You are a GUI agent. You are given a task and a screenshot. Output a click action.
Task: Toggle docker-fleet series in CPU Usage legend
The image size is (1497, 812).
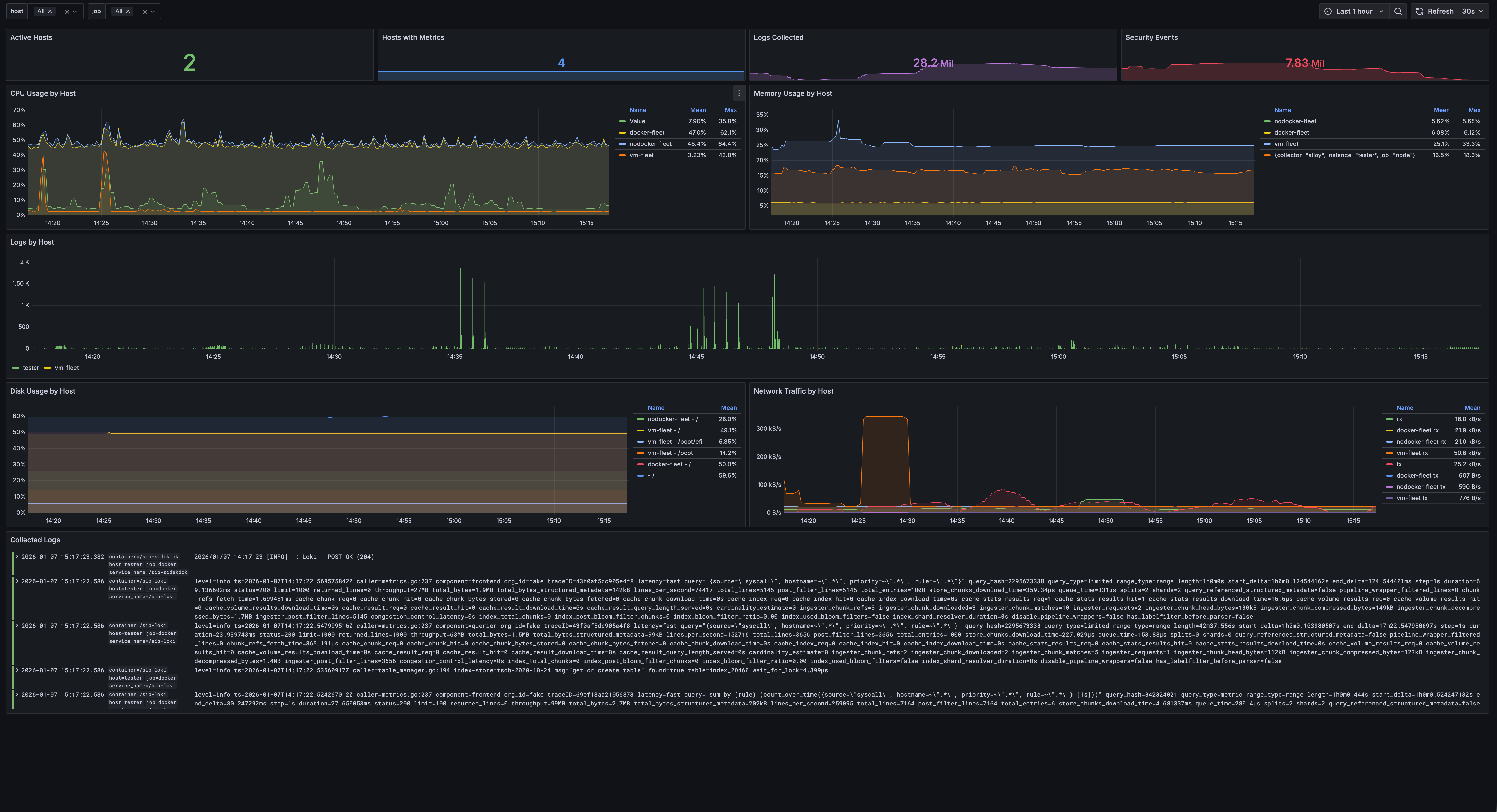click(647, 132)
